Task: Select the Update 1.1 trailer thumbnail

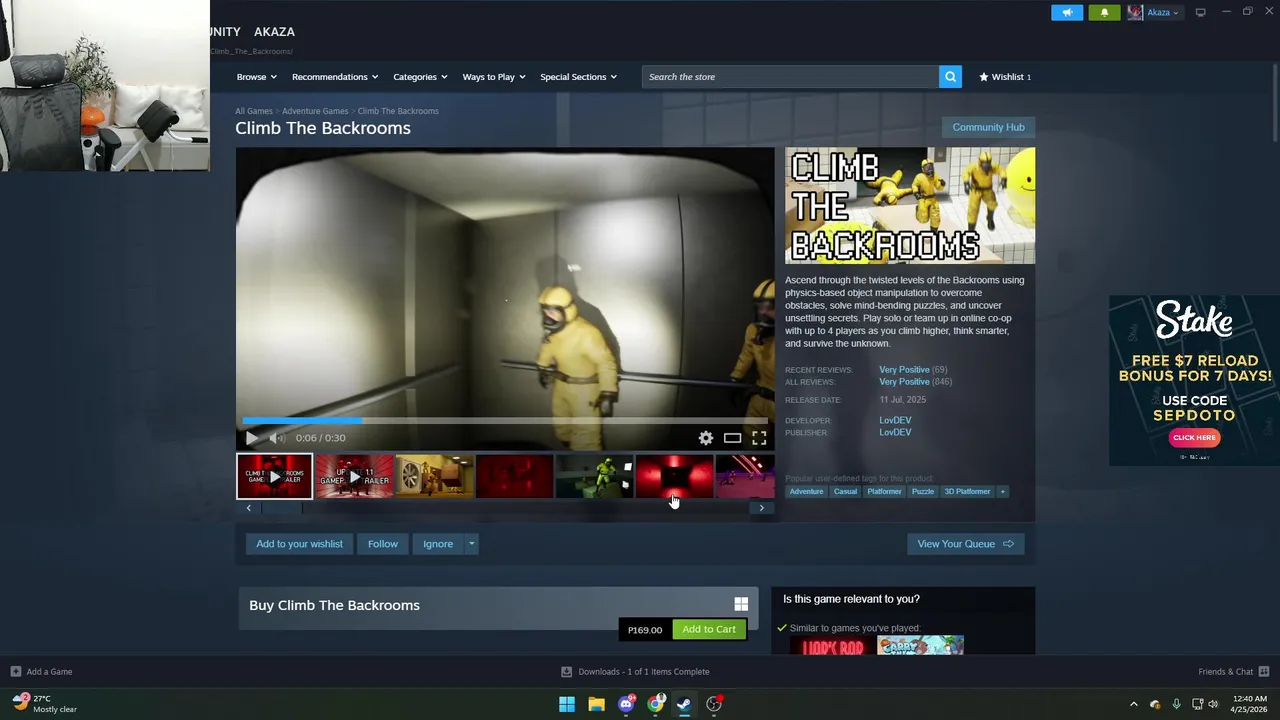Action: 354,476
